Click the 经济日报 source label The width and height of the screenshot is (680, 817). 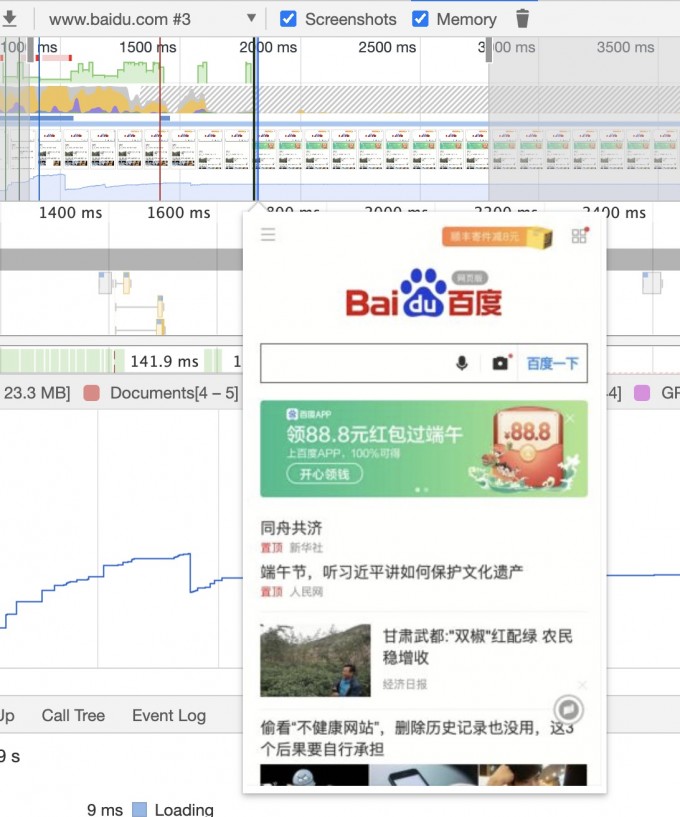[405, 684]
